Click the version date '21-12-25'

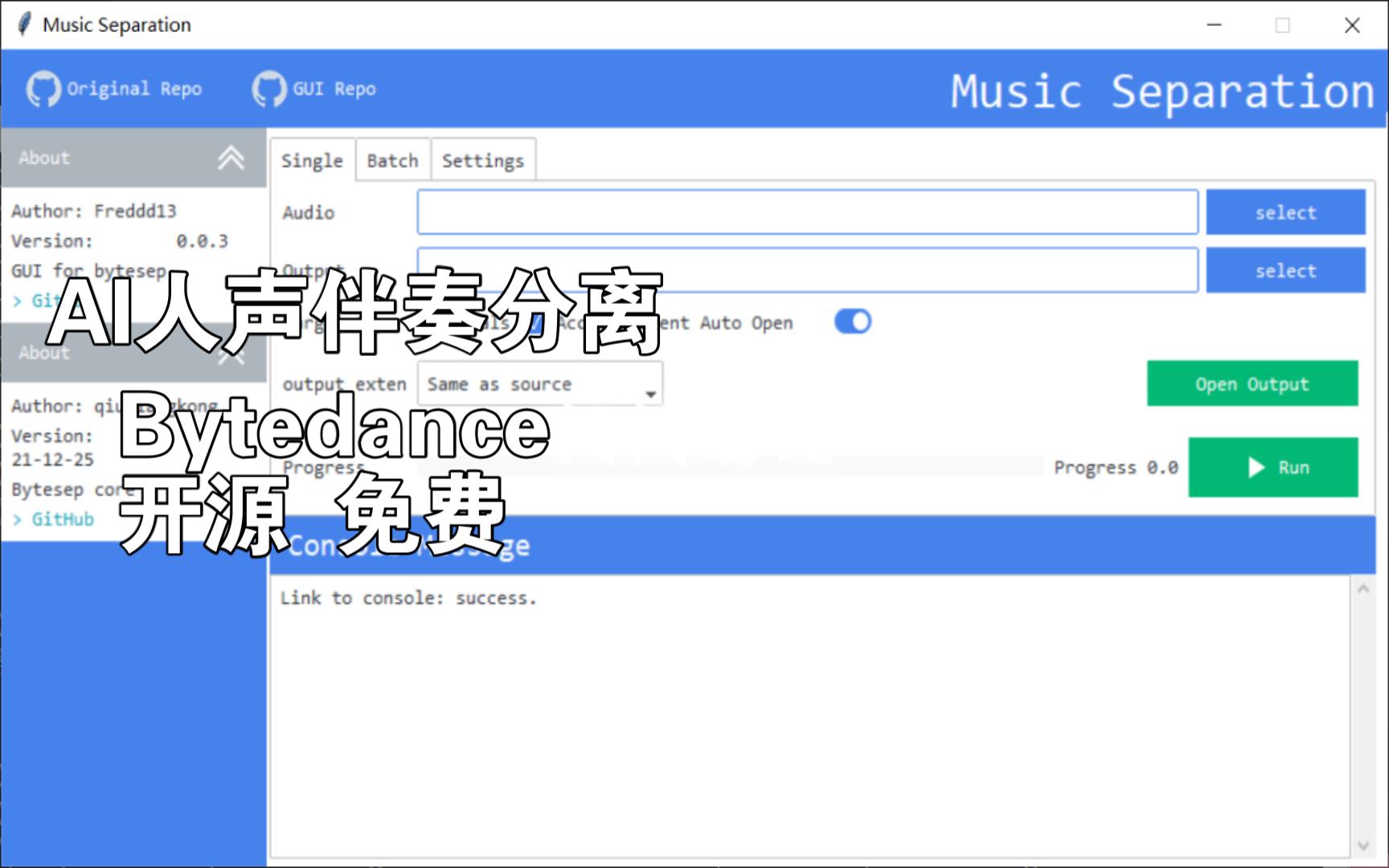click(52, 460)
